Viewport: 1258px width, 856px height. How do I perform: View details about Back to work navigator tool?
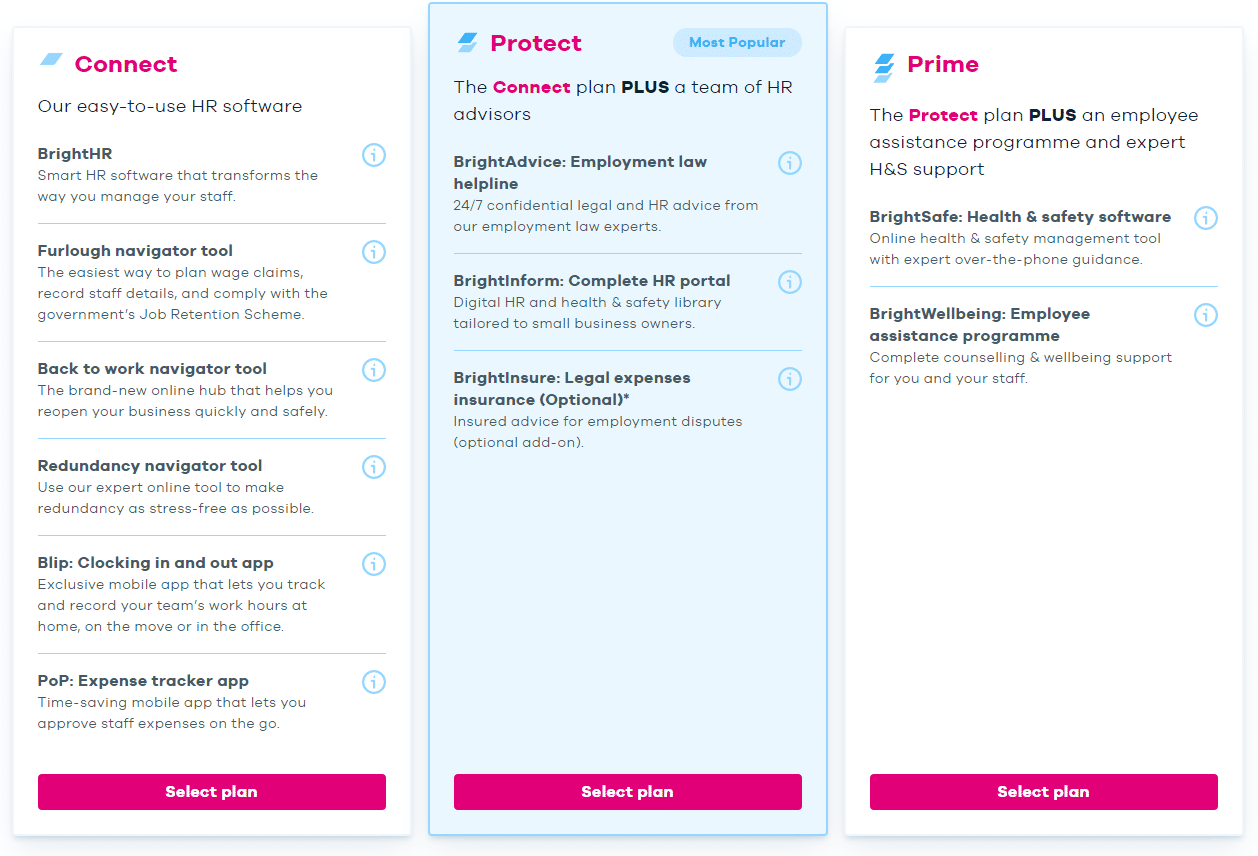(x=374, y=370)
